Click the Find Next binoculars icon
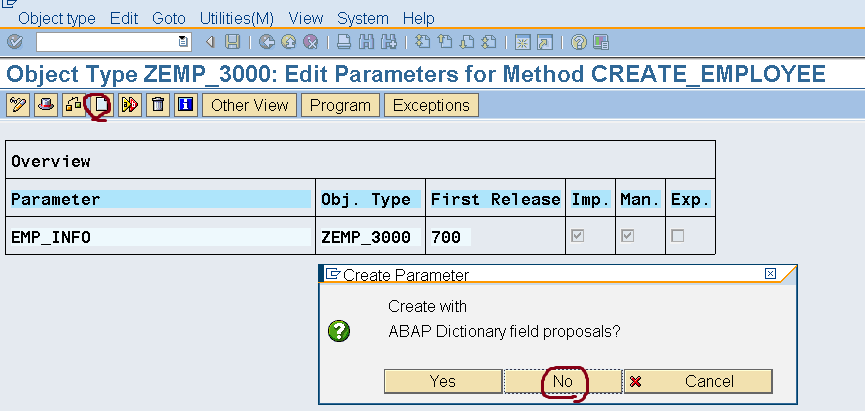865x411 pixels. [x=389, y=42]
